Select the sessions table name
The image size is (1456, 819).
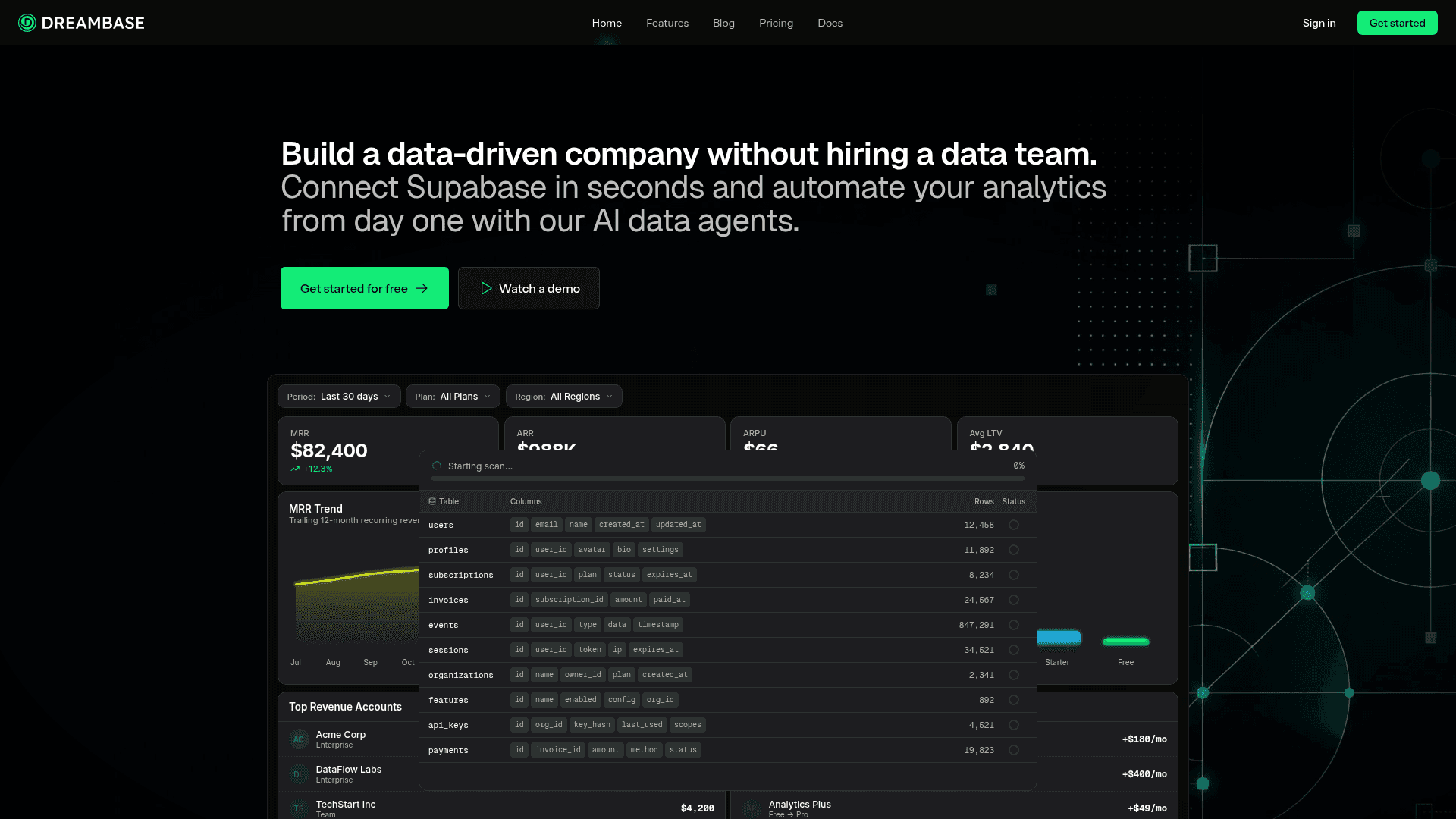pyautogui.click(x=448, y=650)
